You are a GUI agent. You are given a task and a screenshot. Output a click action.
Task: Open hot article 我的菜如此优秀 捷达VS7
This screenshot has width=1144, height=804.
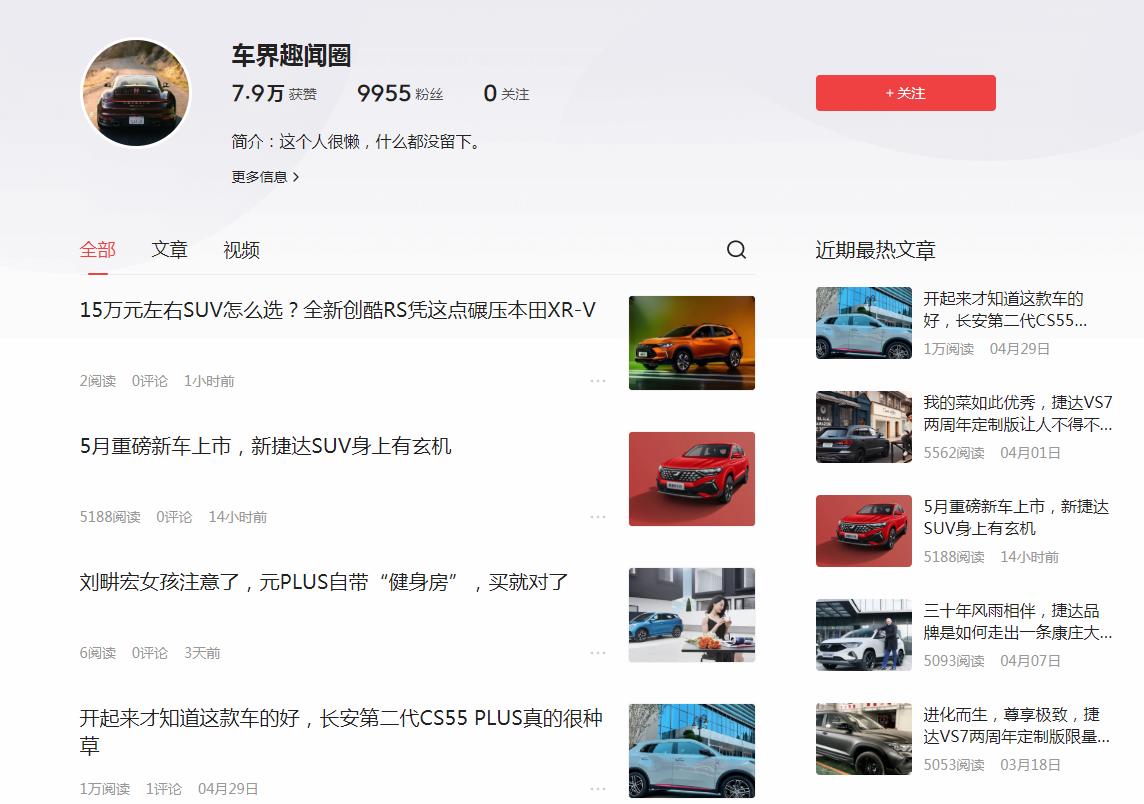[x=1018, y=413]
